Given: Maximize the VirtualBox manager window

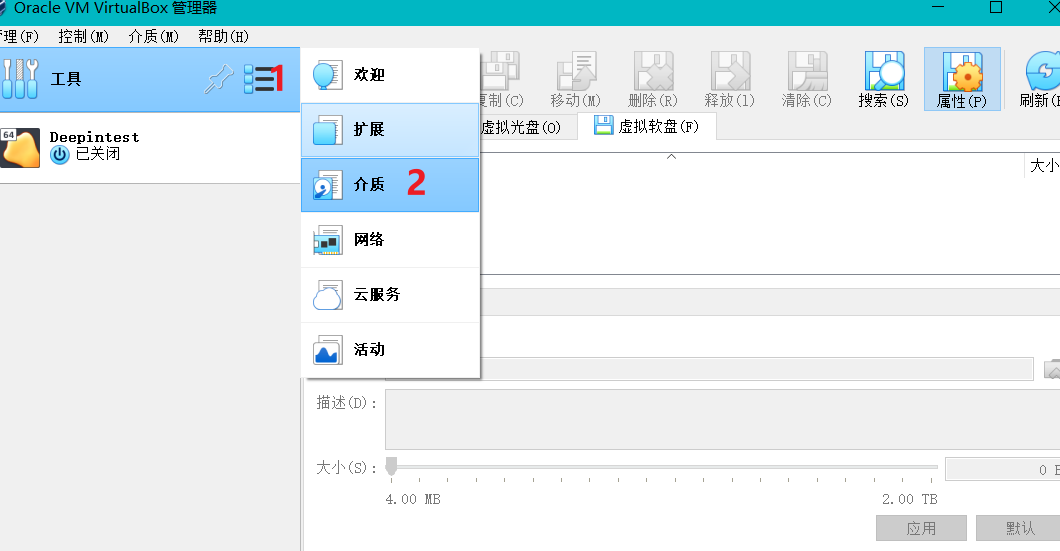Looking at the screenshot, I should coord(996,7).
